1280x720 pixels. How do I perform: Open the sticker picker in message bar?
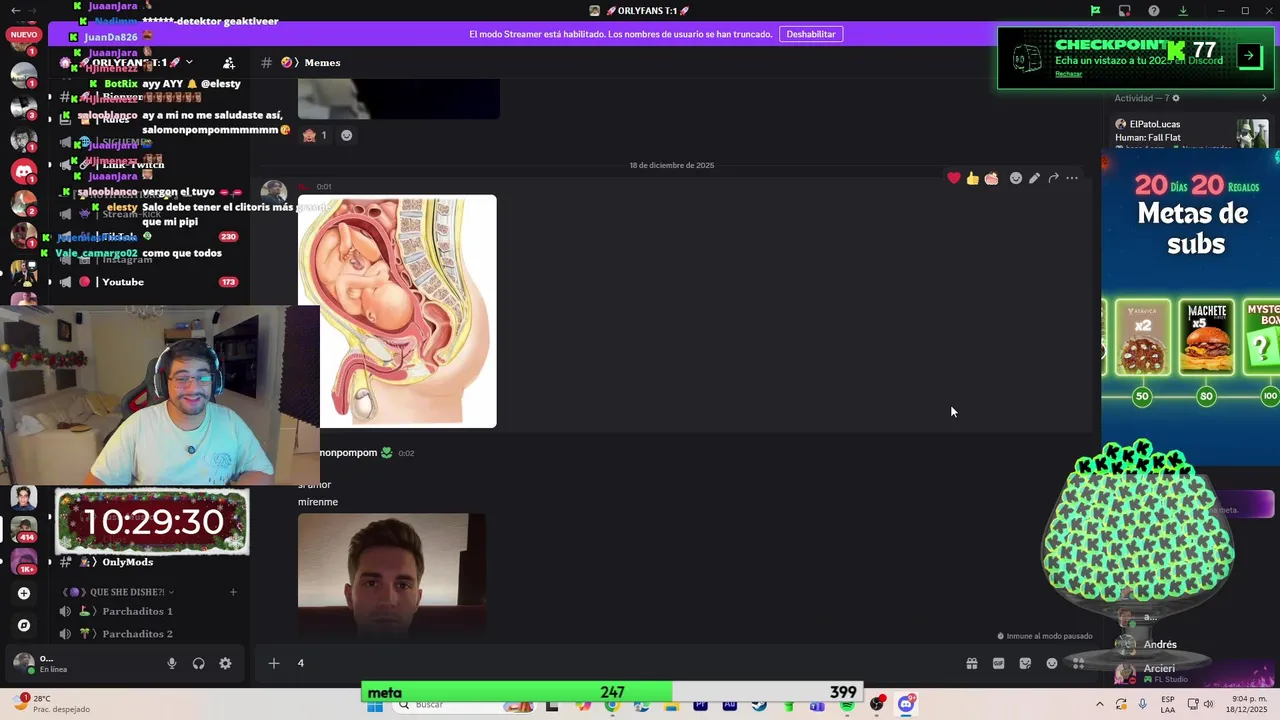pyautogui.click(x=1025, y=663)
